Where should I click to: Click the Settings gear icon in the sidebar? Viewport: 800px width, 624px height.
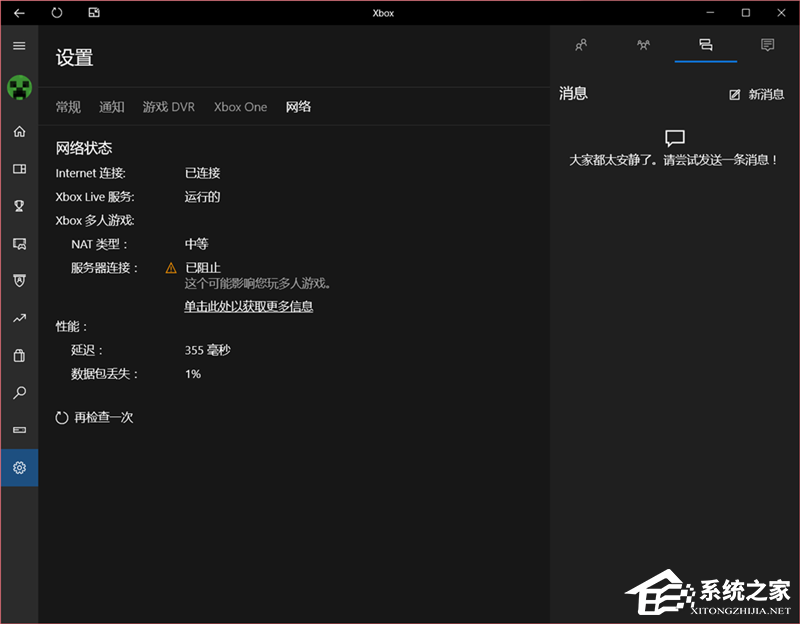point(19,467)
